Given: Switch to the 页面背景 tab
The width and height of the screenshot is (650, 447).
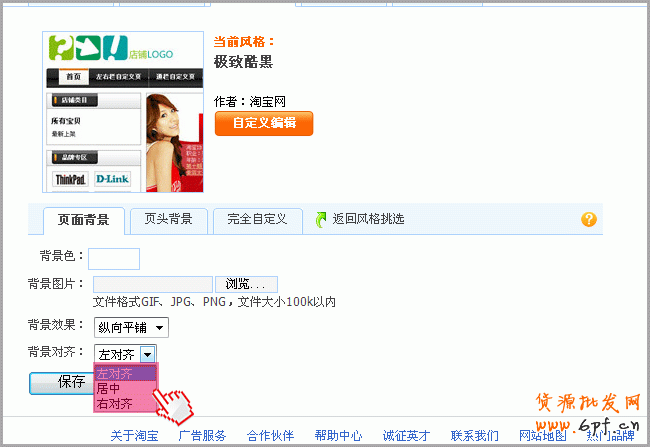Looking at the screenshot, I should pos(84,219).
